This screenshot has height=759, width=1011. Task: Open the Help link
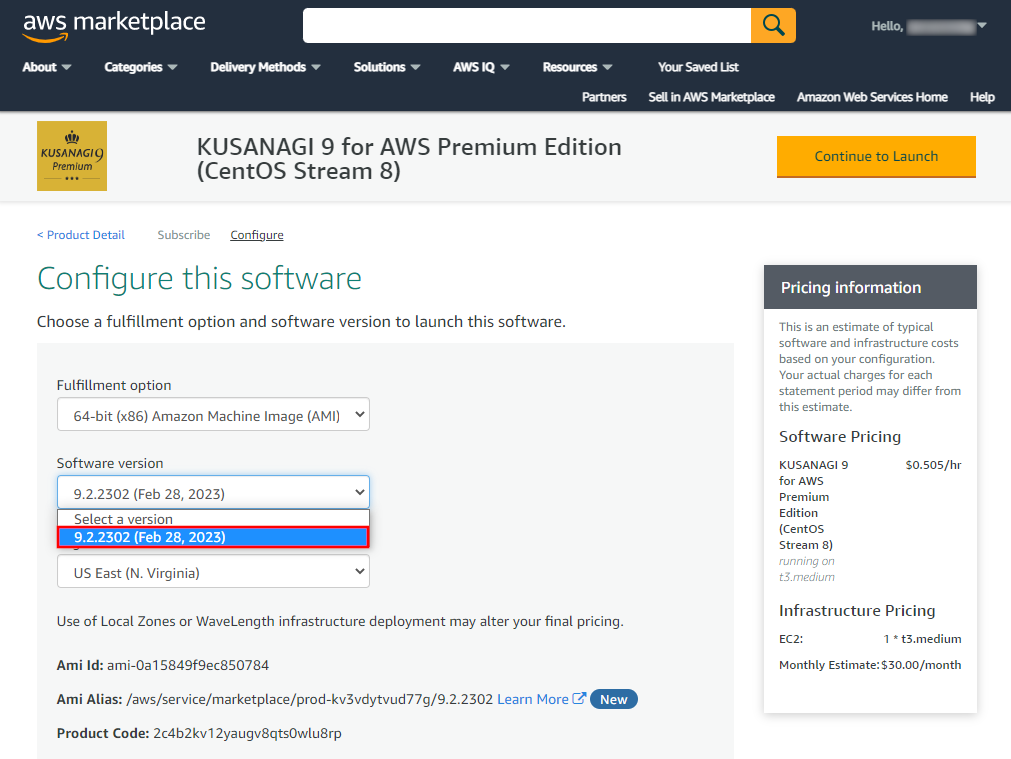point(982,97)
